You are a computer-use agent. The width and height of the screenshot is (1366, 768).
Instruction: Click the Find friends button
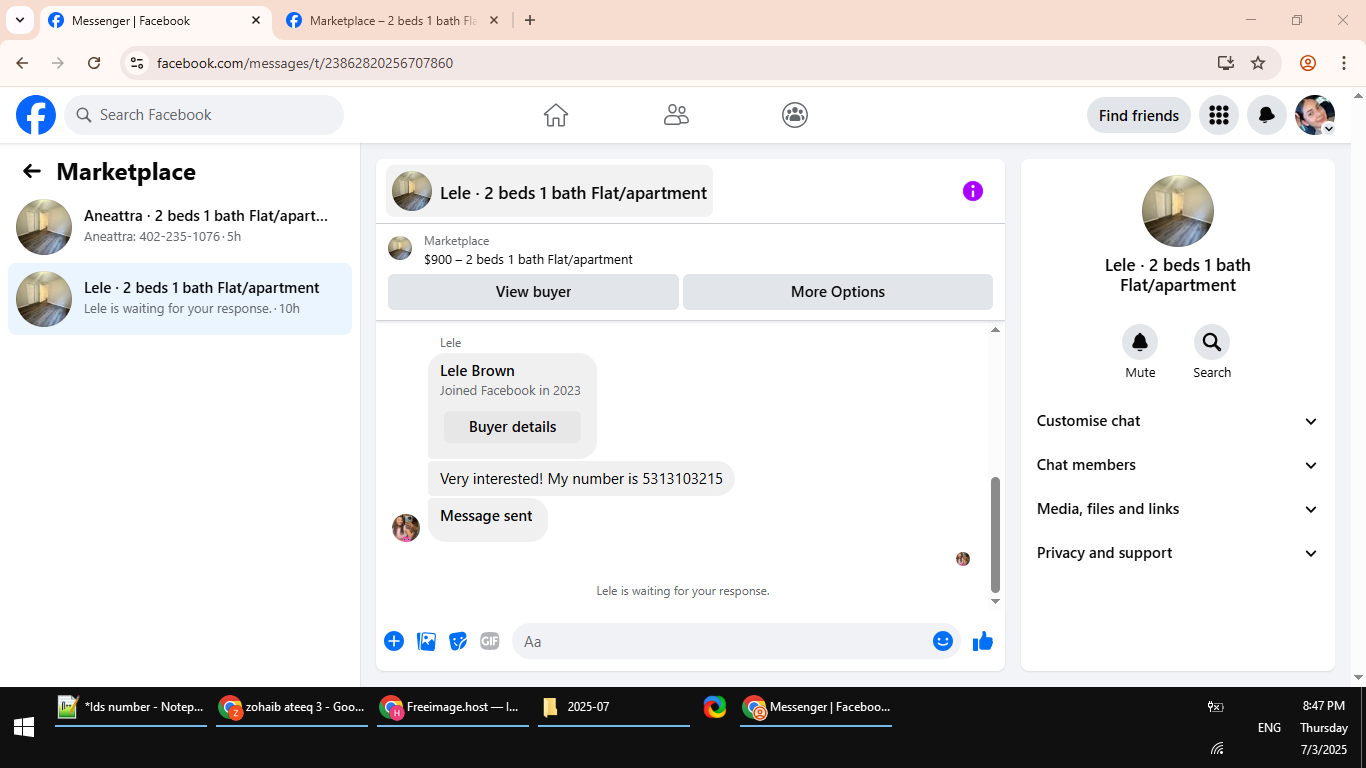coord(1139,115)
